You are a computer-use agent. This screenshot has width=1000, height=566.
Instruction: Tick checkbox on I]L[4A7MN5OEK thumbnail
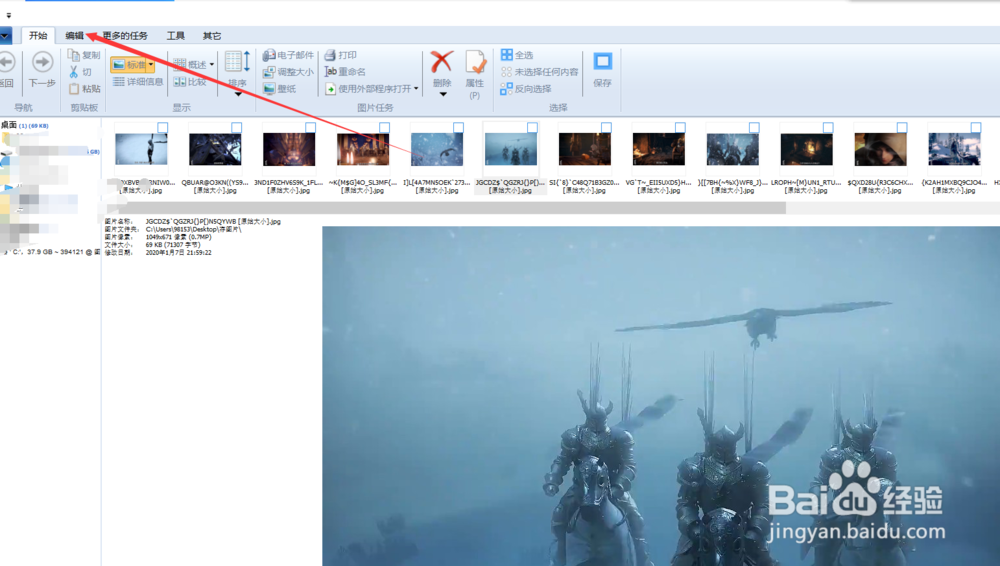tap(459, 128)
